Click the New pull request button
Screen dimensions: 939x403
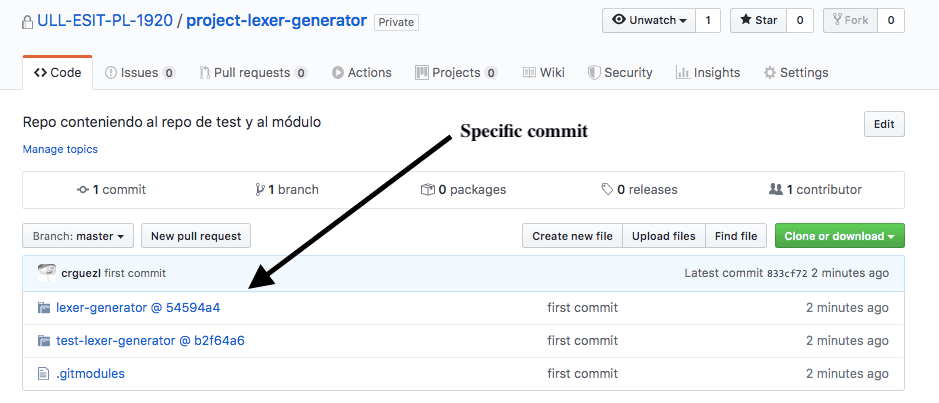[195, 236]
